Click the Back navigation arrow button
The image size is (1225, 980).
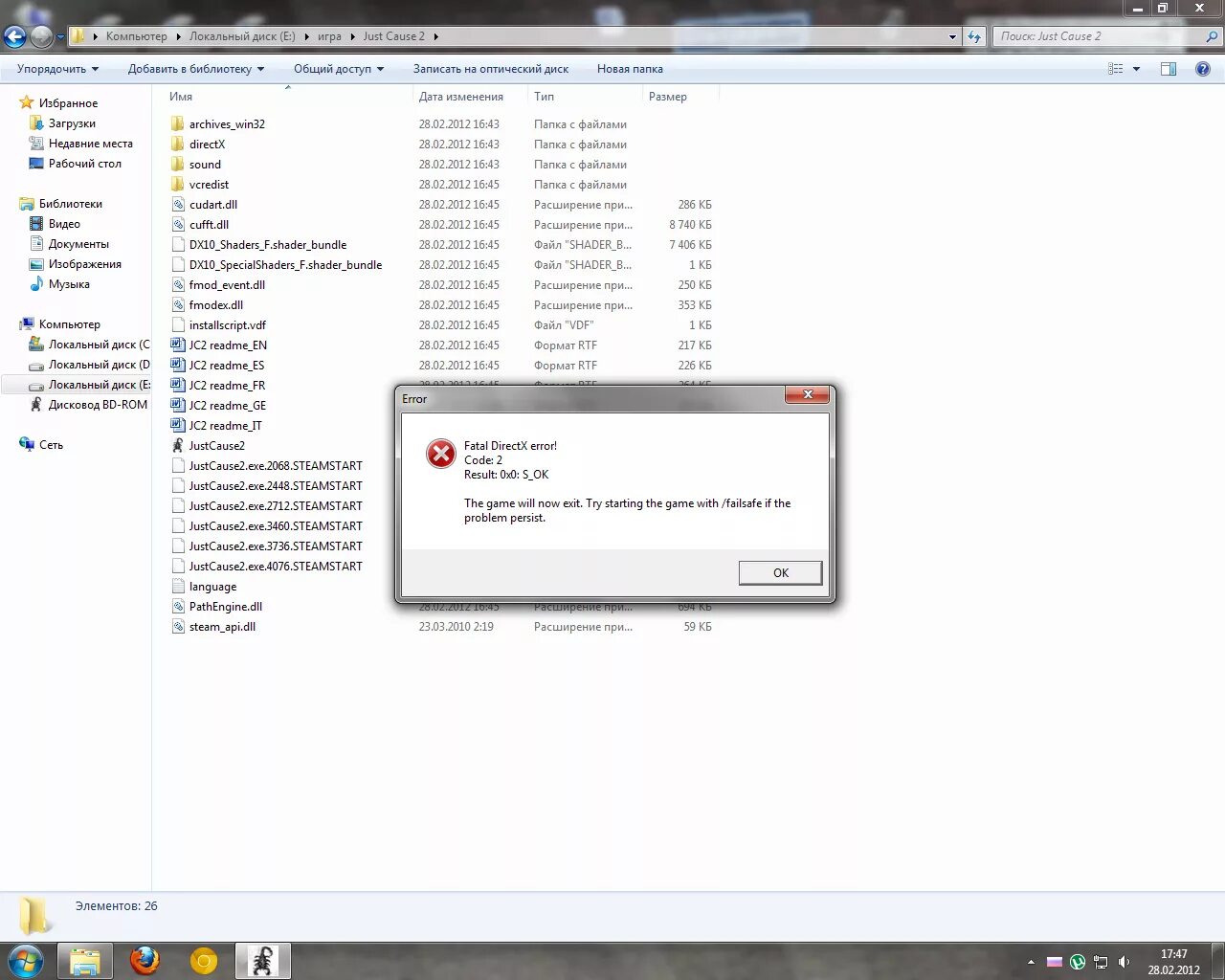point(15,37)
